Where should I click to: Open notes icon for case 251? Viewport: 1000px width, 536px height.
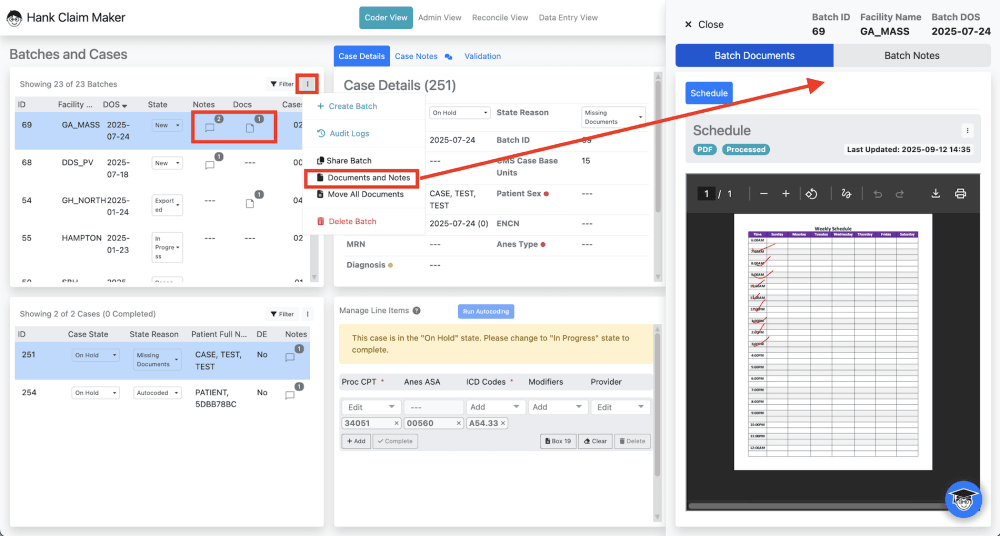pos(290,357)
